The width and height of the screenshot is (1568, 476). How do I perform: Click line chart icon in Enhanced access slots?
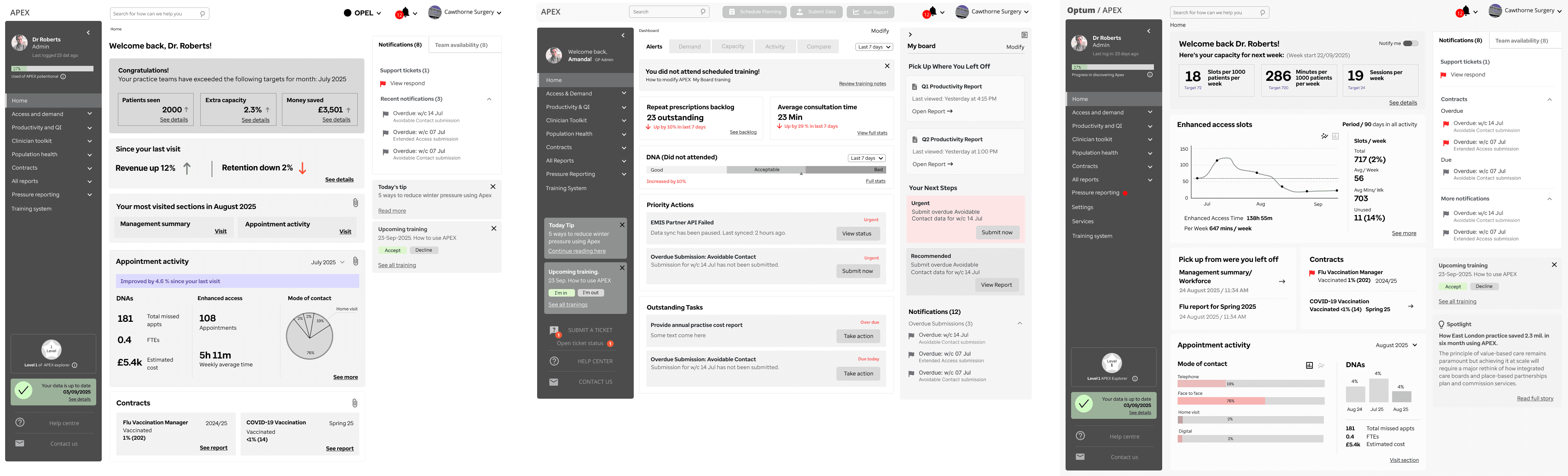click(x=1324, y=136)
